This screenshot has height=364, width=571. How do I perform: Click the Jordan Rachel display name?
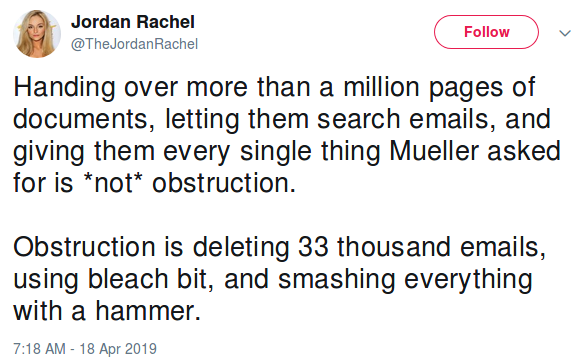(133, 22)
